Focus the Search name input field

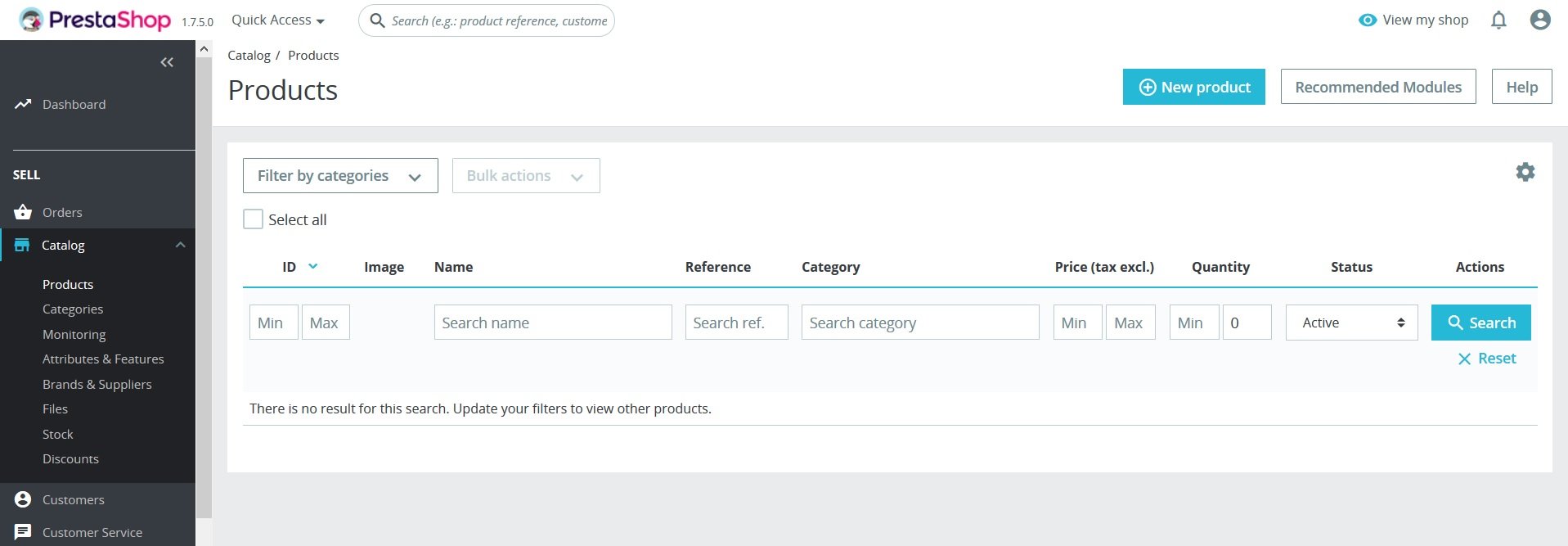(553, 323)
